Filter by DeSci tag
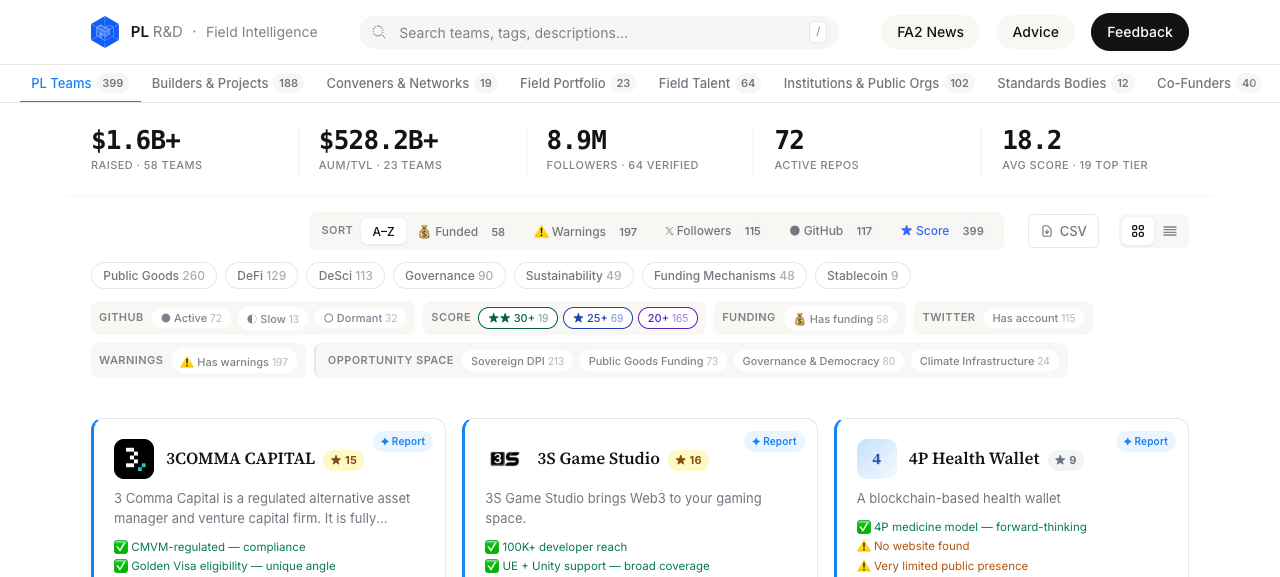Screen dimensions: 1280x577 click(x=346, y=275)
